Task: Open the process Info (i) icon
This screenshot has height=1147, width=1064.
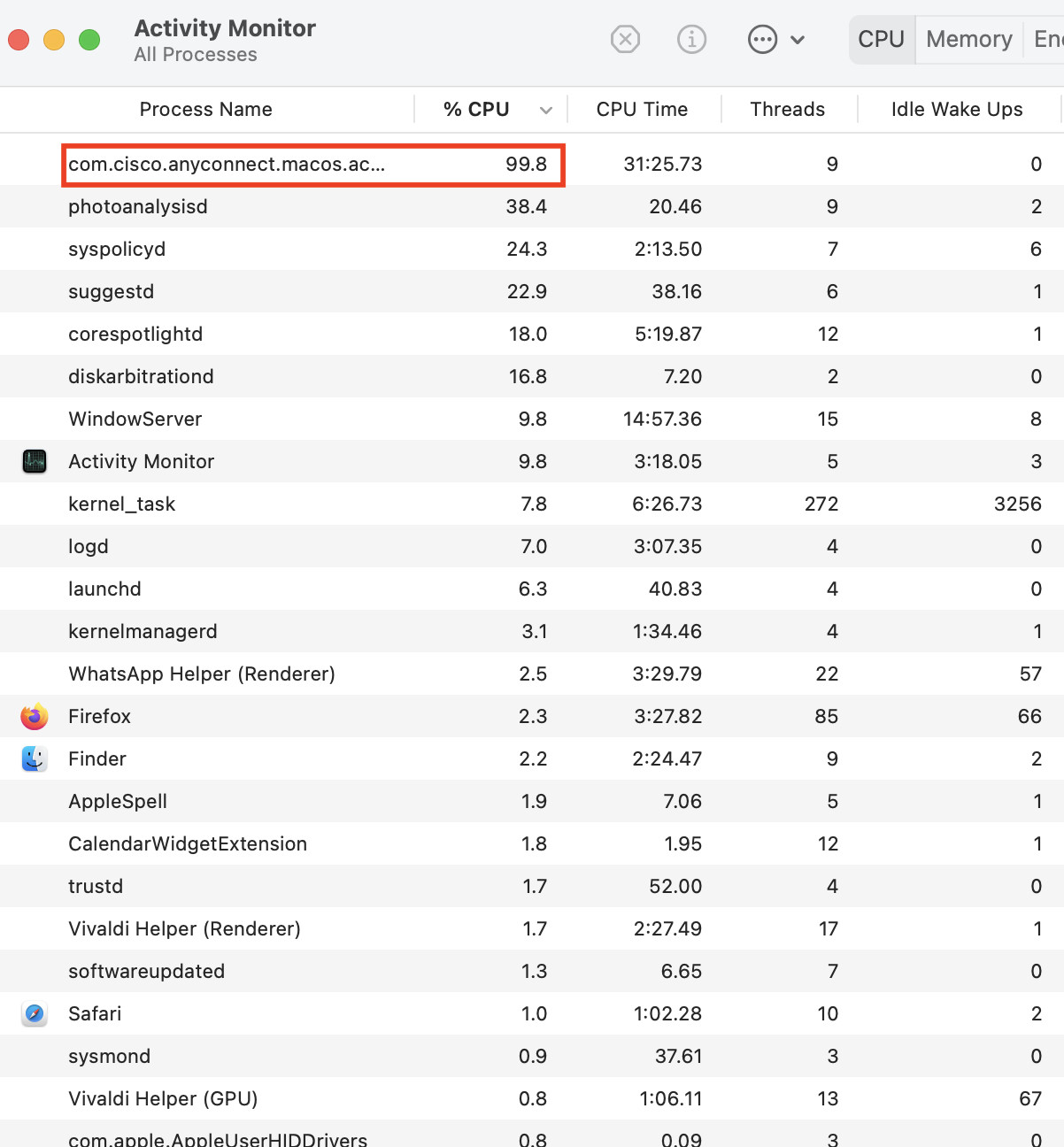Action: pyautogui.click(x=691, y=39)
